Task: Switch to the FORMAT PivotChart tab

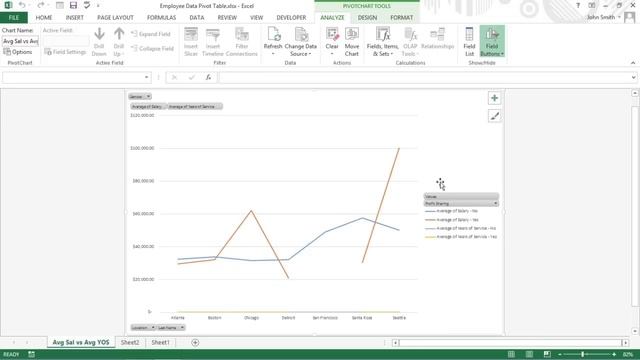Action: pos(402,18)
